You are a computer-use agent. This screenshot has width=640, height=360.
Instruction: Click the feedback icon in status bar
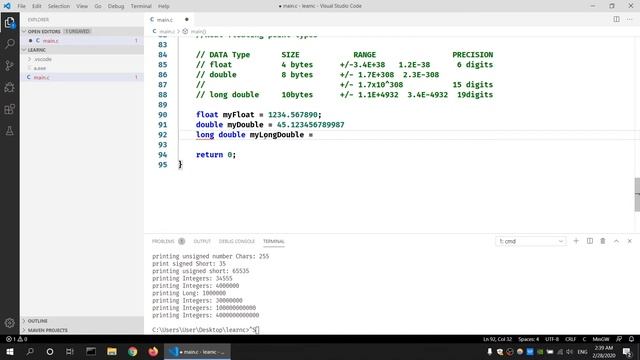click(619, 339)
